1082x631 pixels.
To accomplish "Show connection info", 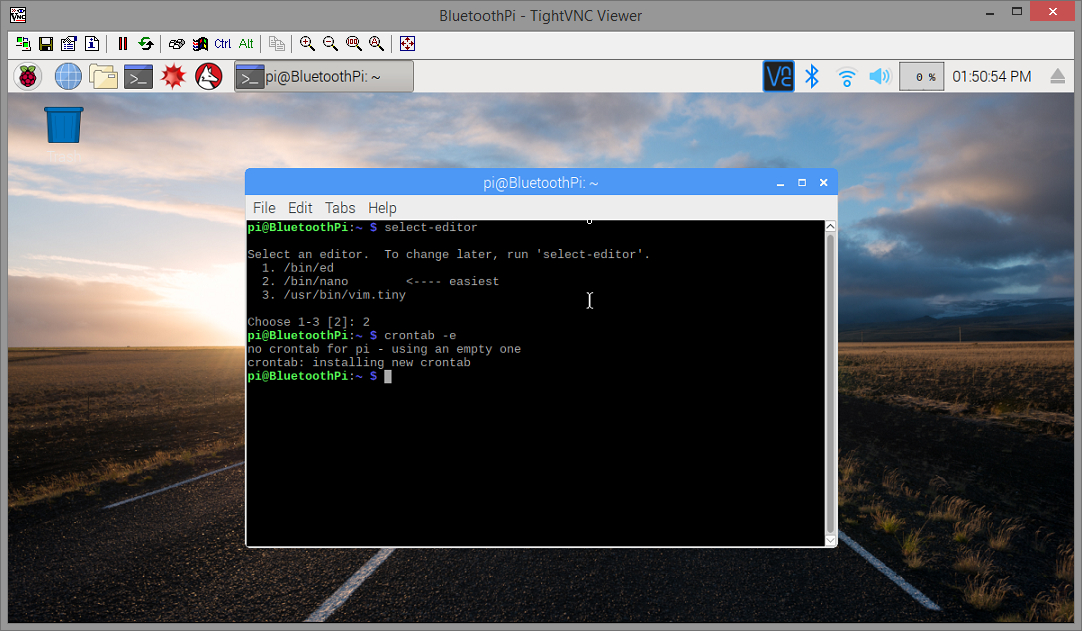I will [92, 43].
